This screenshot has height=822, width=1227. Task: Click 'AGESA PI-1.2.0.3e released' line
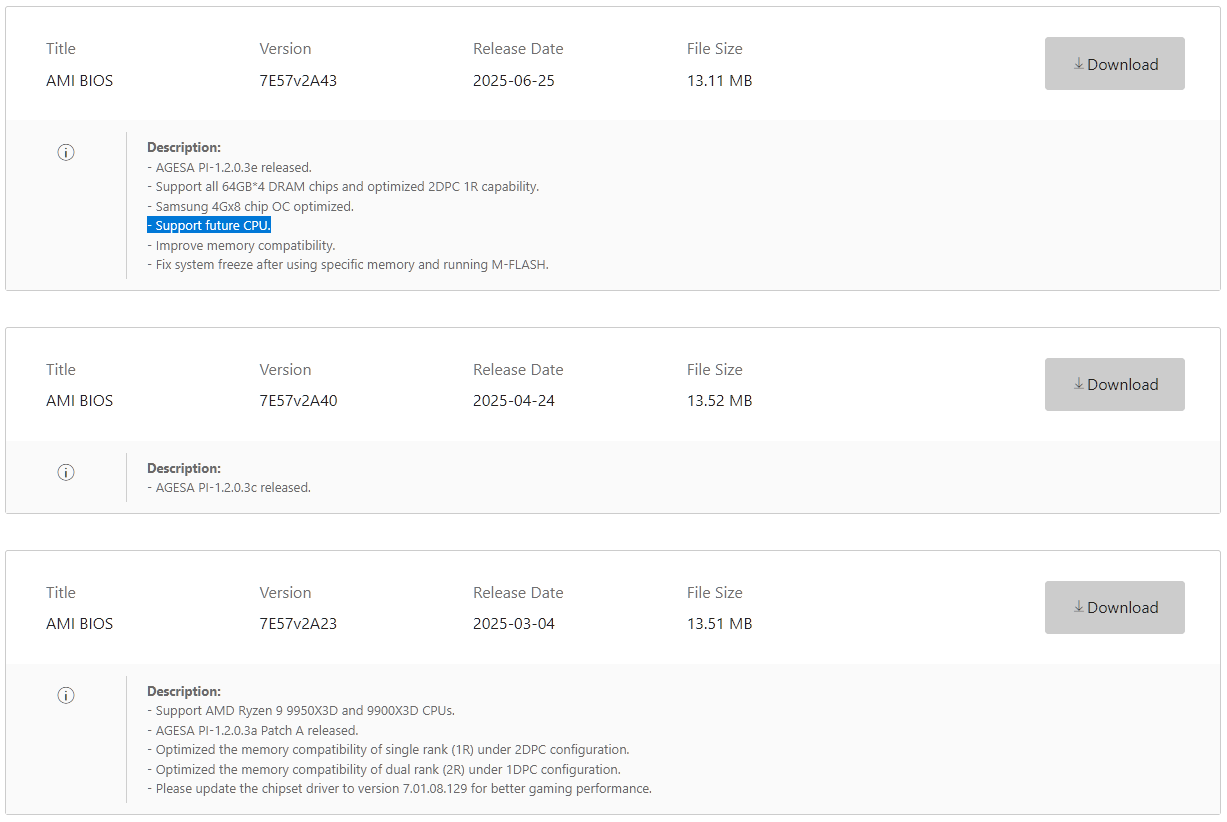point(229,167)
